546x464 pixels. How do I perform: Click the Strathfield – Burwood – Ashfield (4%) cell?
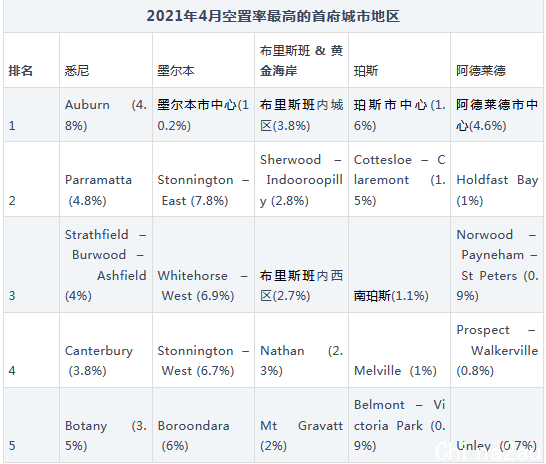[x=106, y=265]
